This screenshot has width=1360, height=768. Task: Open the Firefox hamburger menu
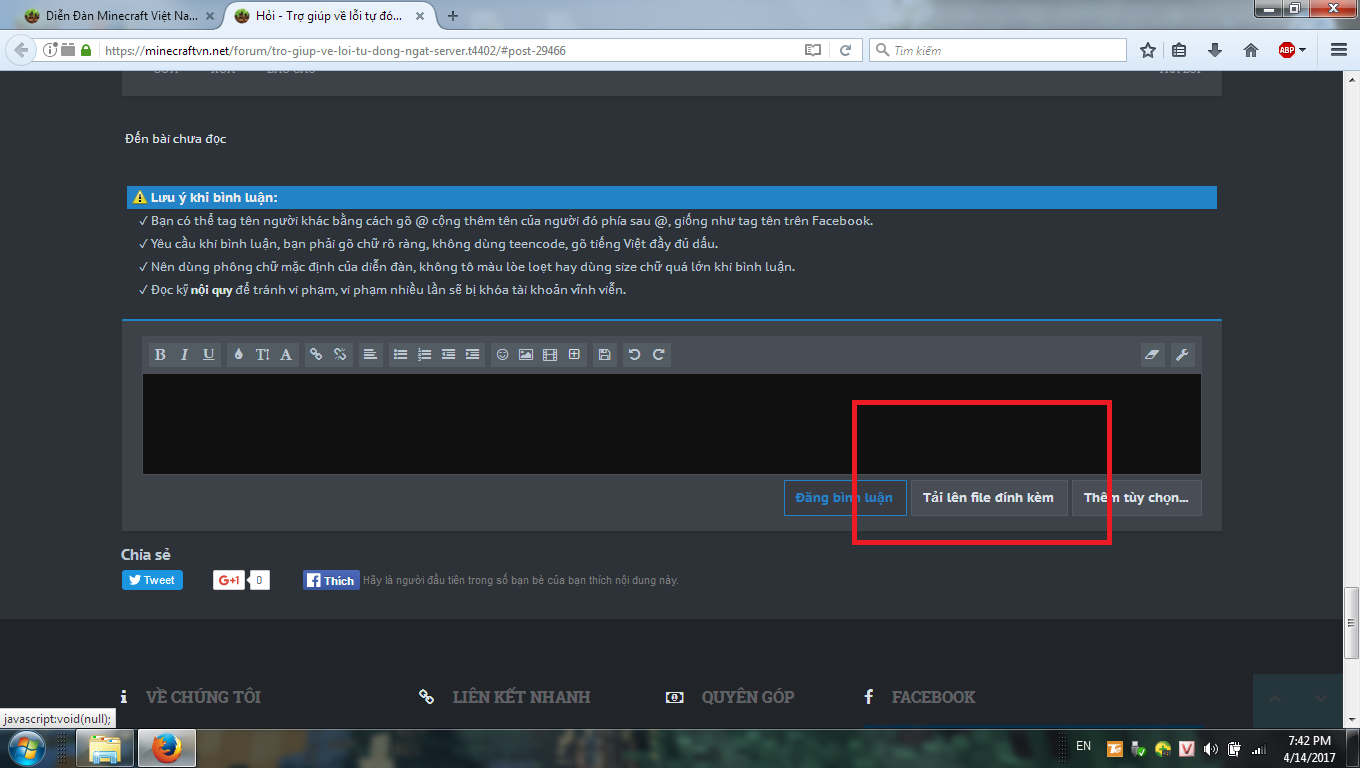click(x=1339, y=50)
